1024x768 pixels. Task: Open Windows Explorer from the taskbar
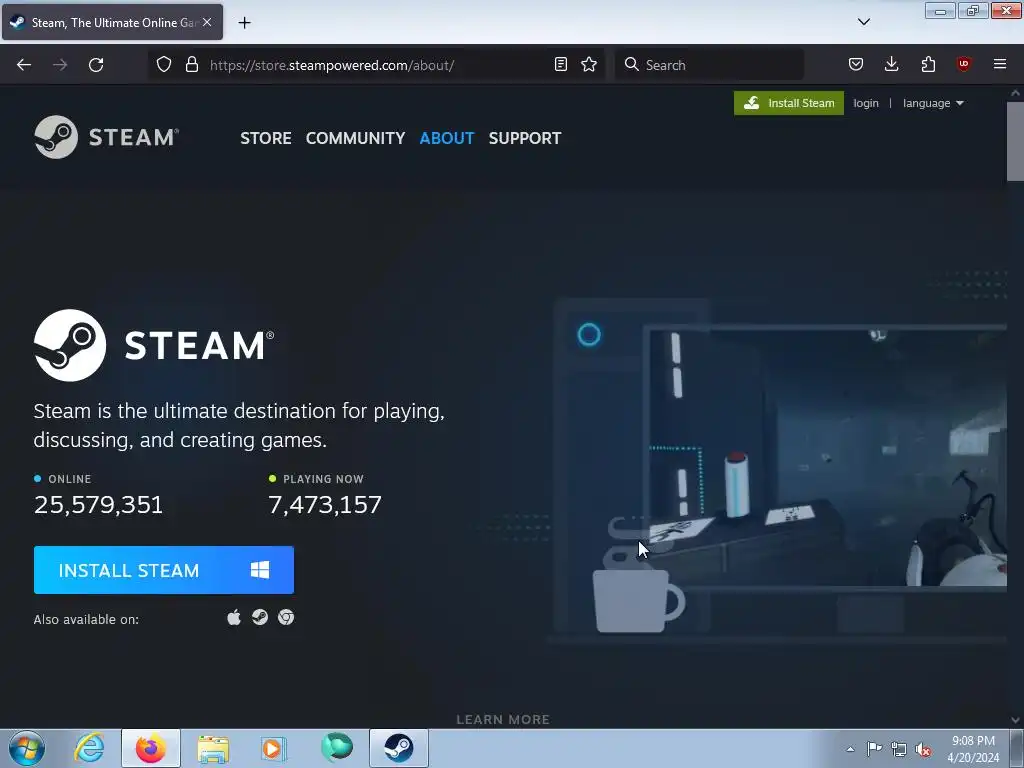213,748
